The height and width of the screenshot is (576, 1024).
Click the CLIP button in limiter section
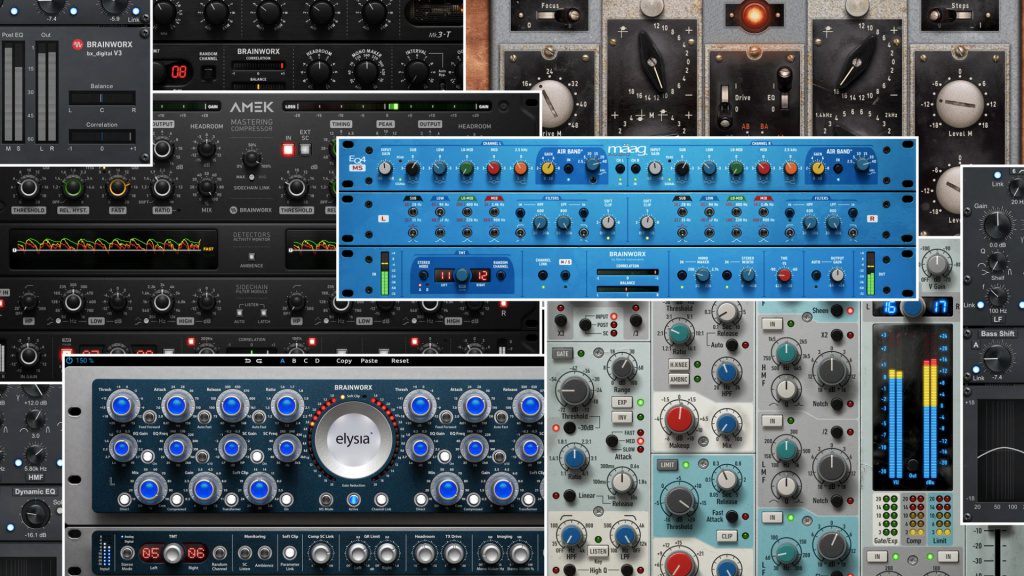click(x=727, y=536)
